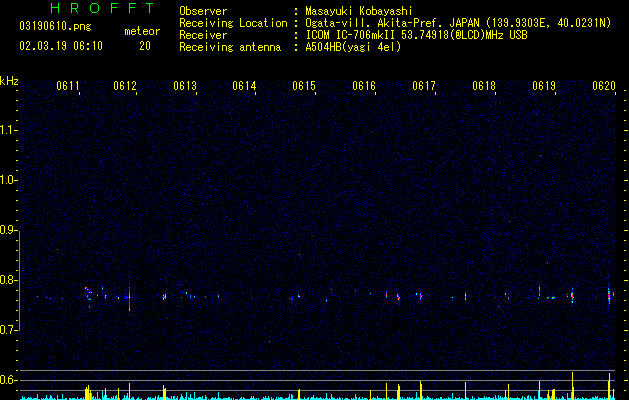Image resolution: width=629 pixels, height=400 pixels.
Task: Click the kHz axis unit label
Action: [9, 81]
